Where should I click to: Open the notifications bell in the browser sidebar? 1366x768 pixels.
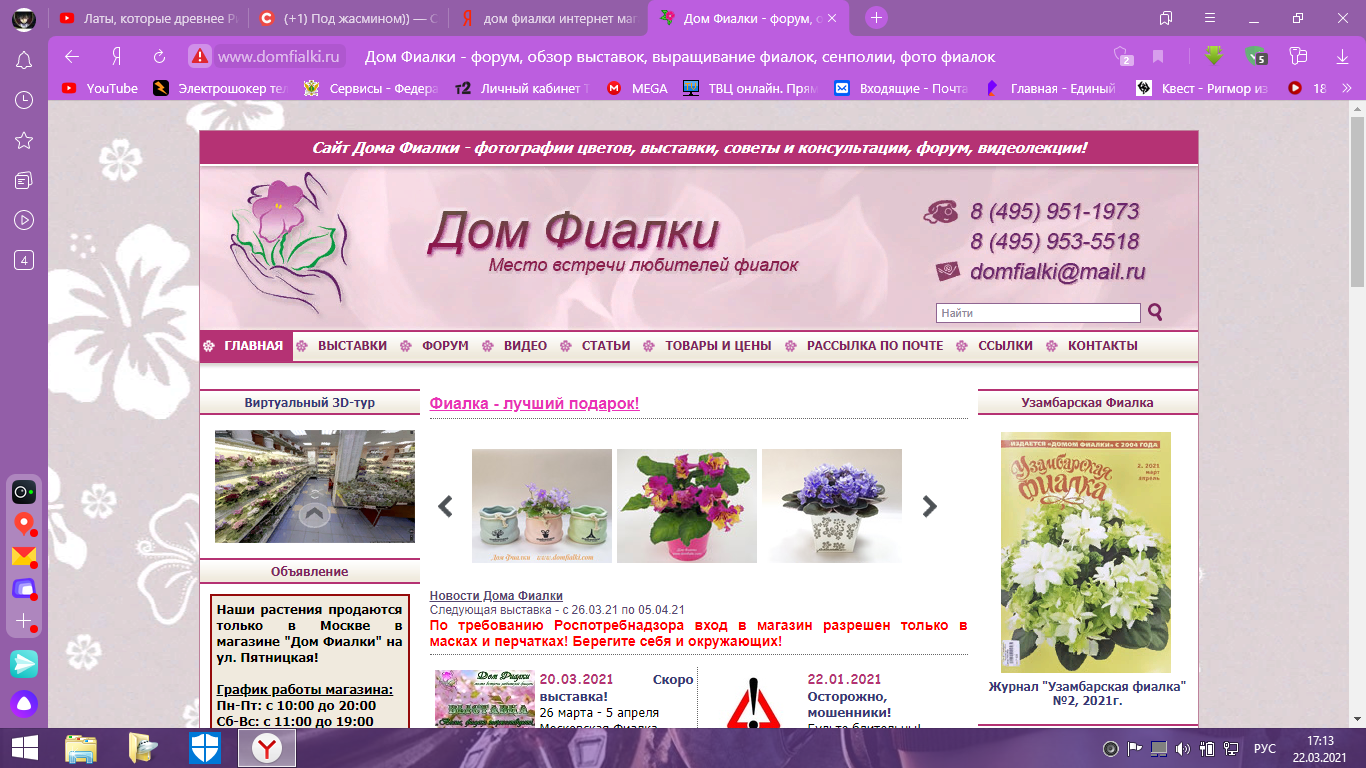(24, 60)
